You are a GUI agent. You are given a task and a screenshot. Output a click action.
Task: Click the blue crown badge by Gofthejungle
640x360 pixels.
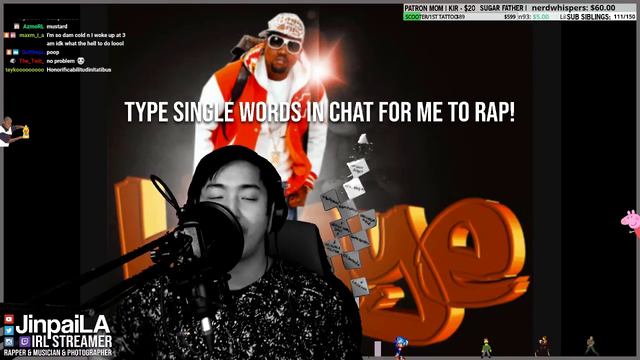tap(16, 52)
